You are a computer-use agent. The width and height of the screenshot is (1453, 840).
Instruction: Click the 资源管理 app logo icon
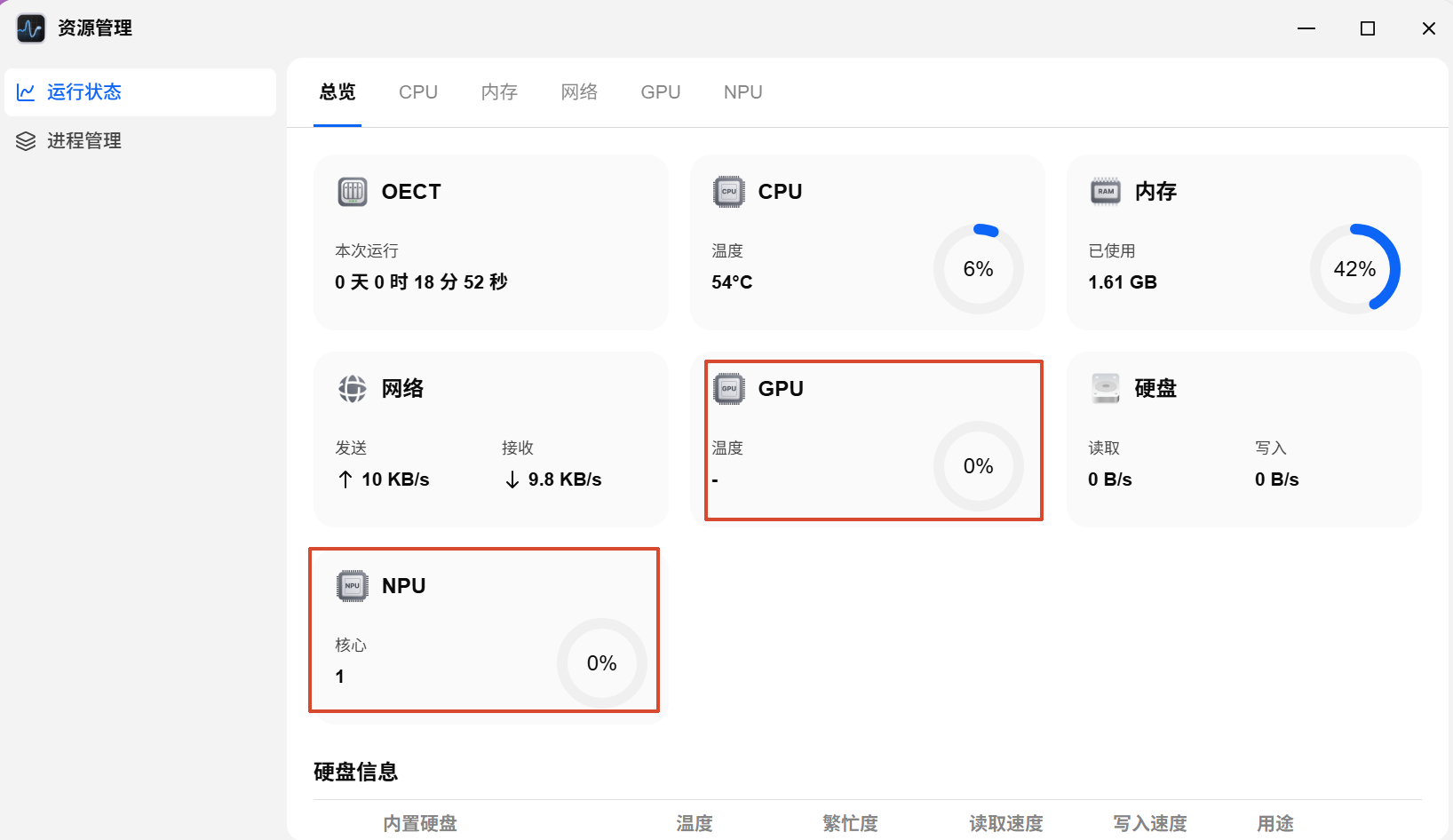tap(31, 28)
